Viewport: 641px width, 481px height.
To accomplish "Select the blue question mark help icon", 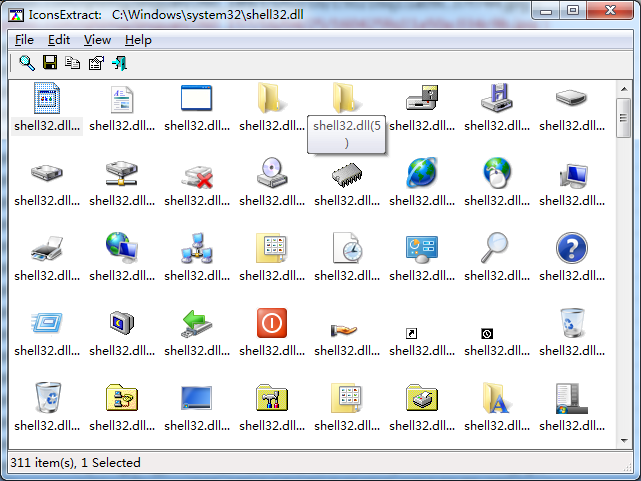I will 572,248.
